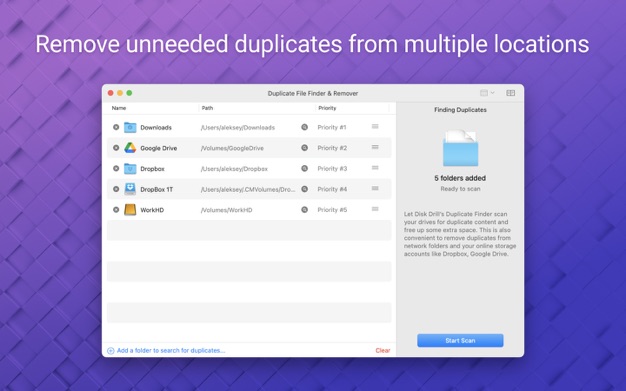Toggle the sidebar panel icon in title bar
The height and width of the screenshot is (391, 626).
511,93
